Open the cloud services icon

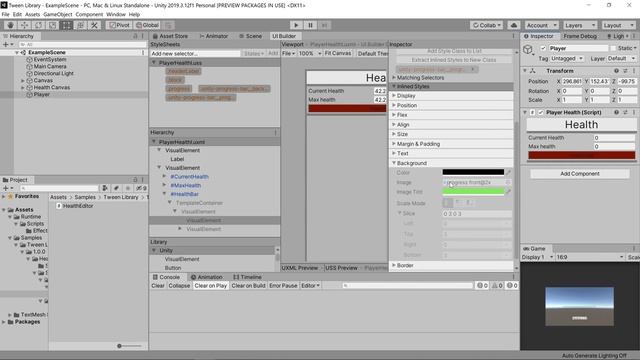(x=514, y=25)
